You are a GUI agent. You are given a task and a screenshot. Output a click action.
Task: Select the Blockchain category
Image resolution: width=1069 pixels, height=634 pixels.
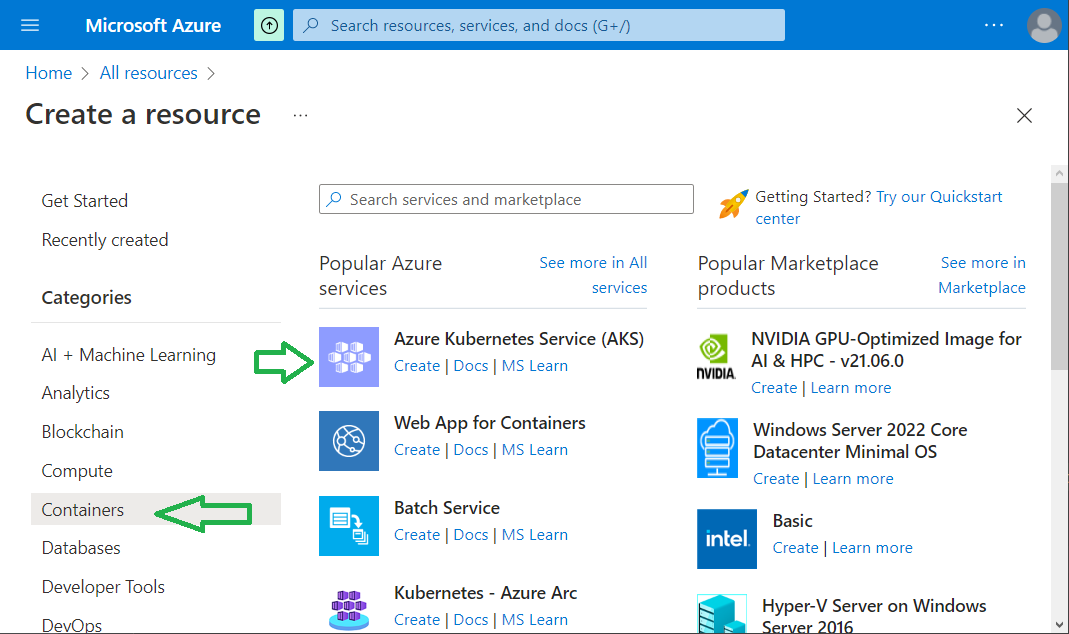pos(82,432)
